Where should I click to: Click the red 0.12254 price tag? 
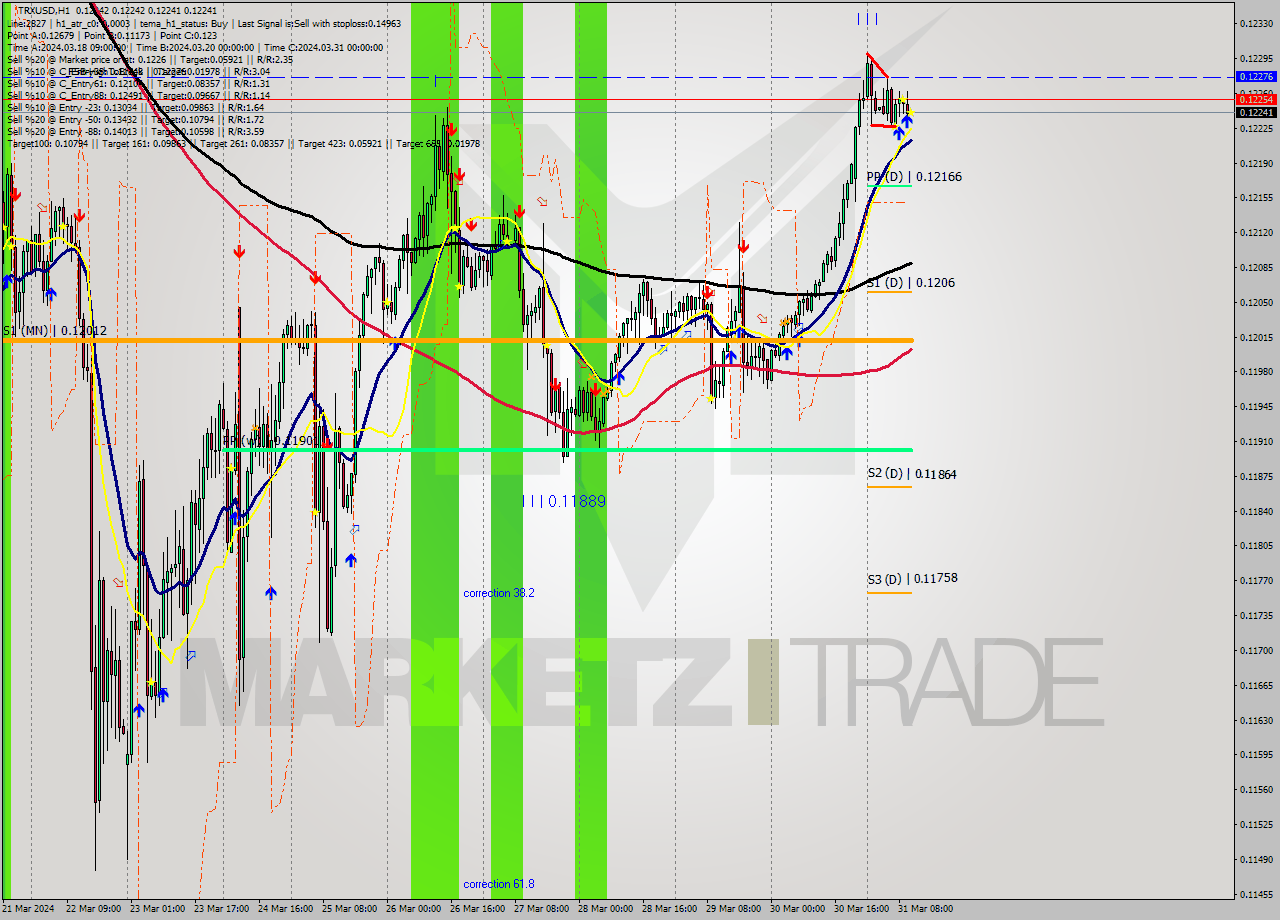point(1256,99)
